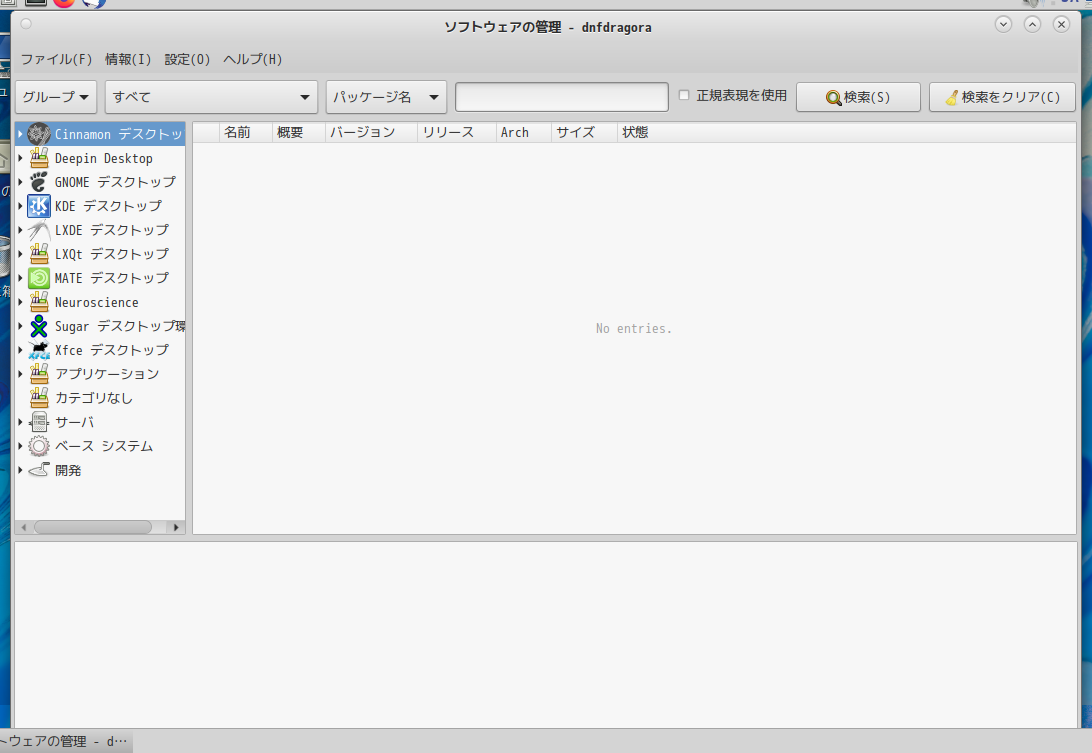Click the package search text field
1092x753 pixels.
click(561, 97)
